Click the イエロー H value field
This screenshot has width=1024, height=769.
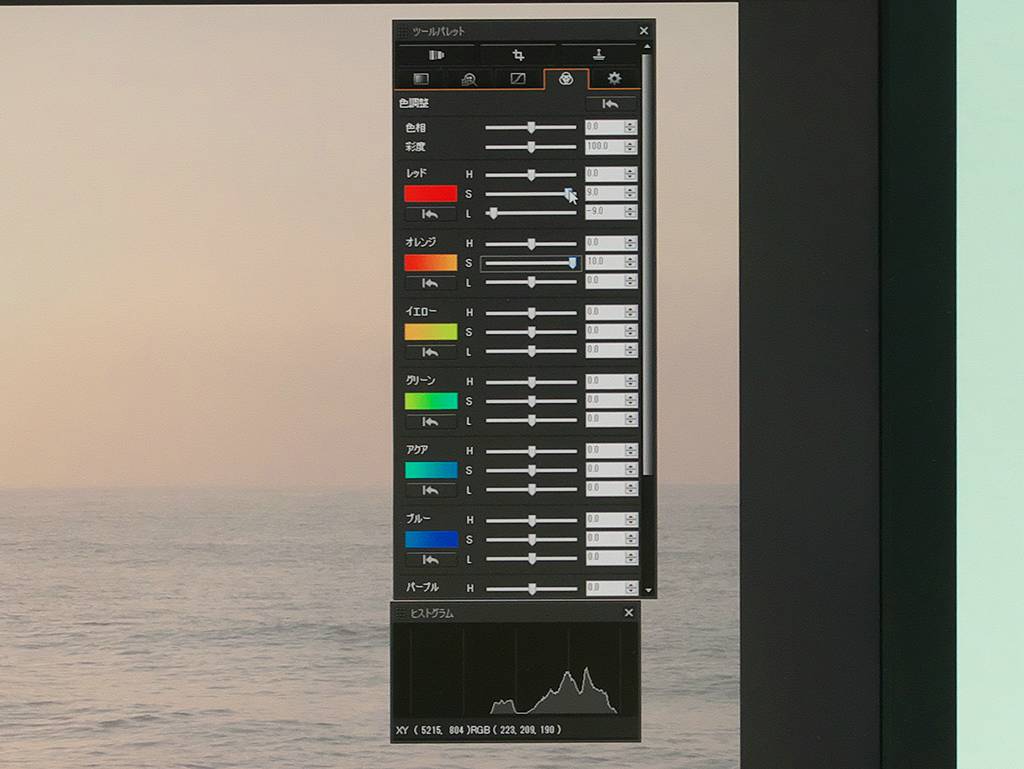coord(604,312)
